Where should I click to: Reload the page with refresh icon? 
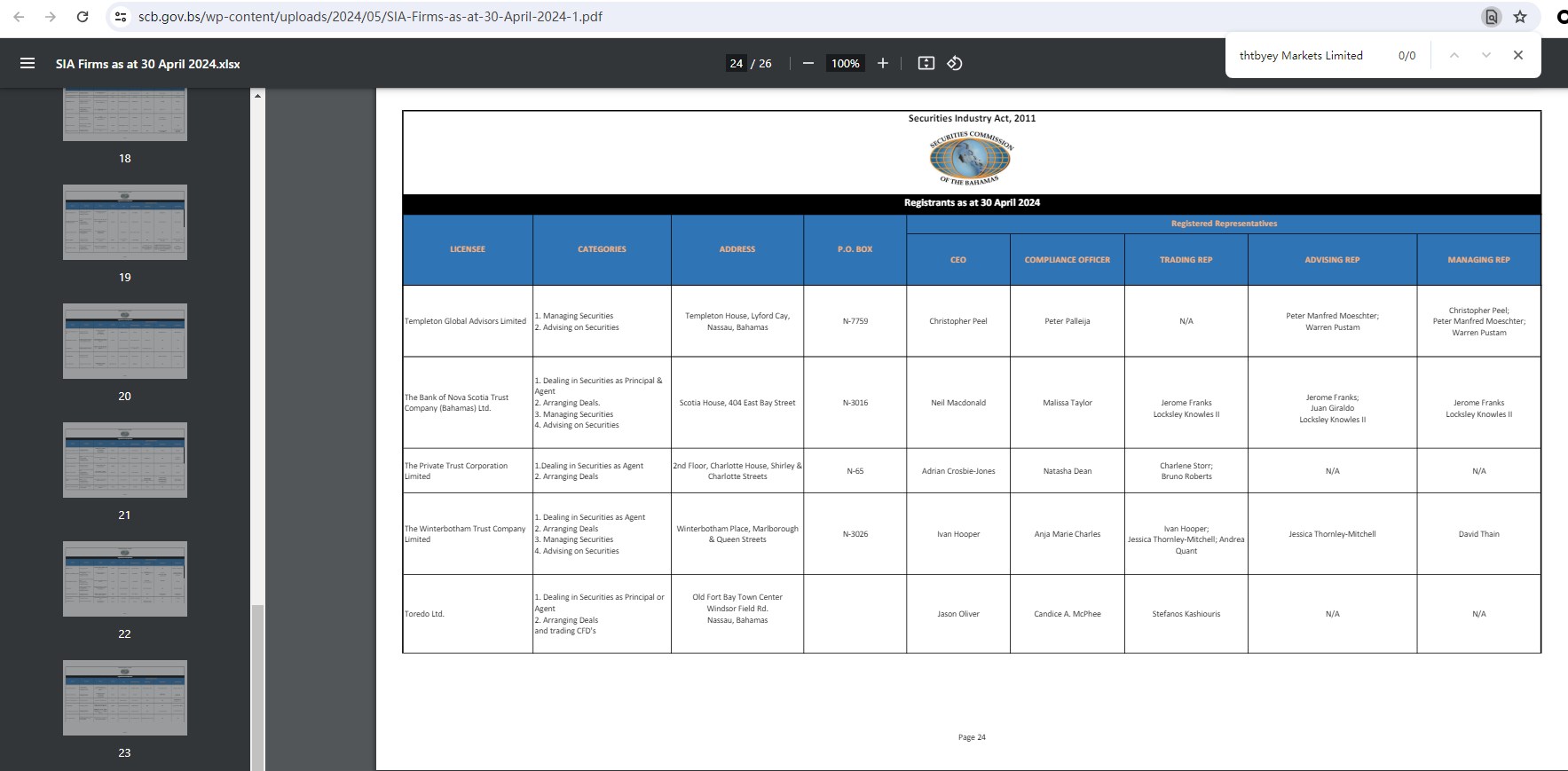pos(83,17)
